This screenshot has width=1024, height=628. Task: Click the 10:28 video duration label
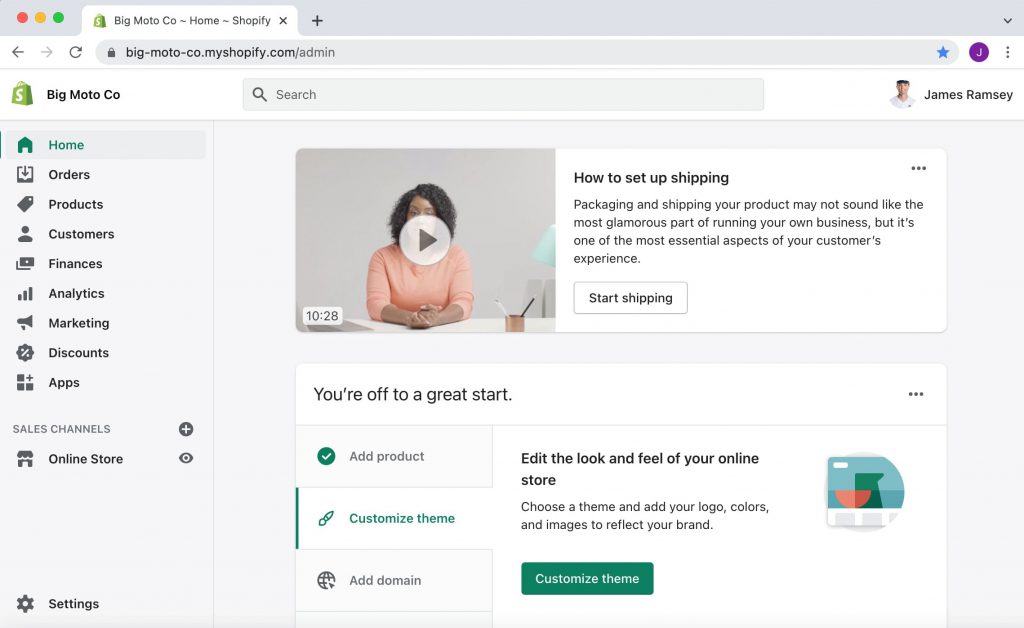pyautogui.click(x=322, y=316)
